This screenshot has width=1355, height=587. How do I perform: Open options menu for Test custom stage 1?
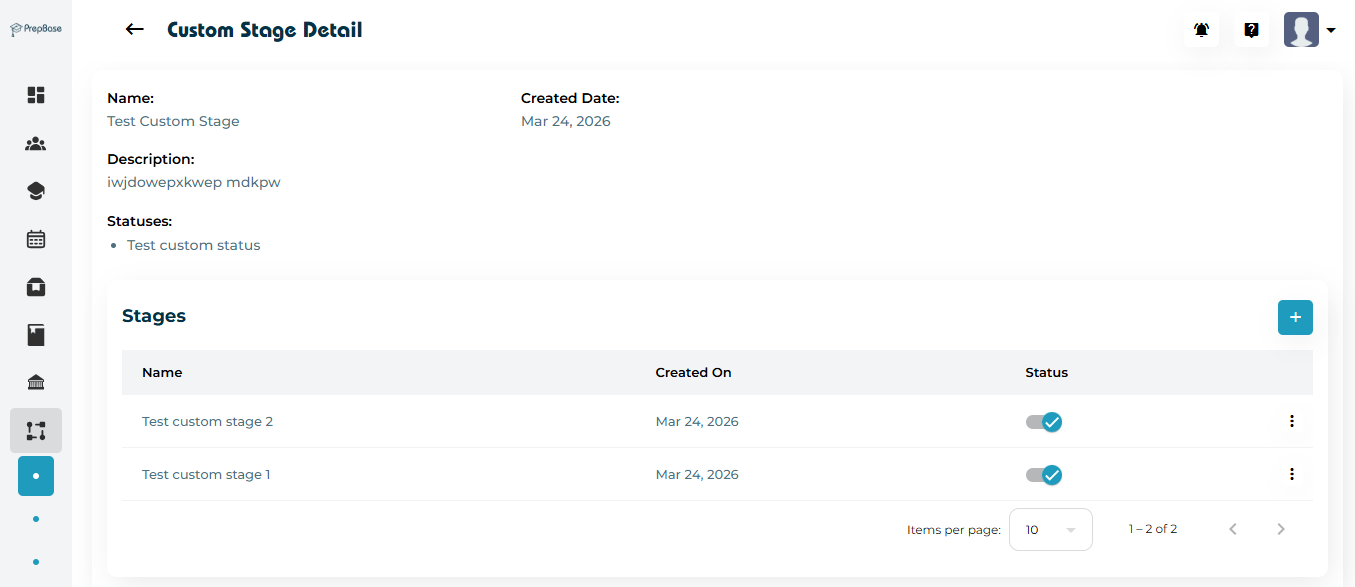pyautogui.click(x=1291, y=475)
